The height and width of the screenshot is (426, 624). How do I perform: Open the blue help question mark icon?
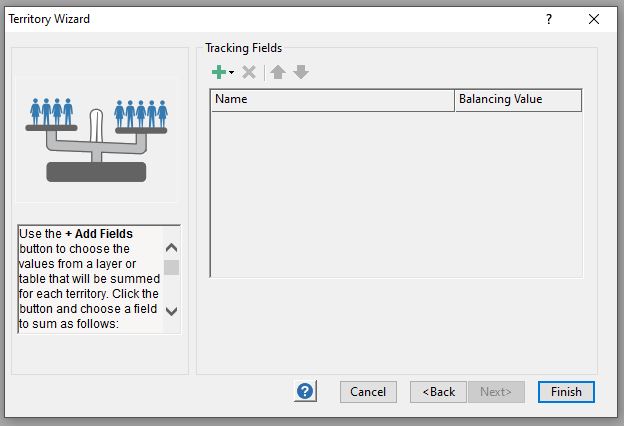(306, 391)
